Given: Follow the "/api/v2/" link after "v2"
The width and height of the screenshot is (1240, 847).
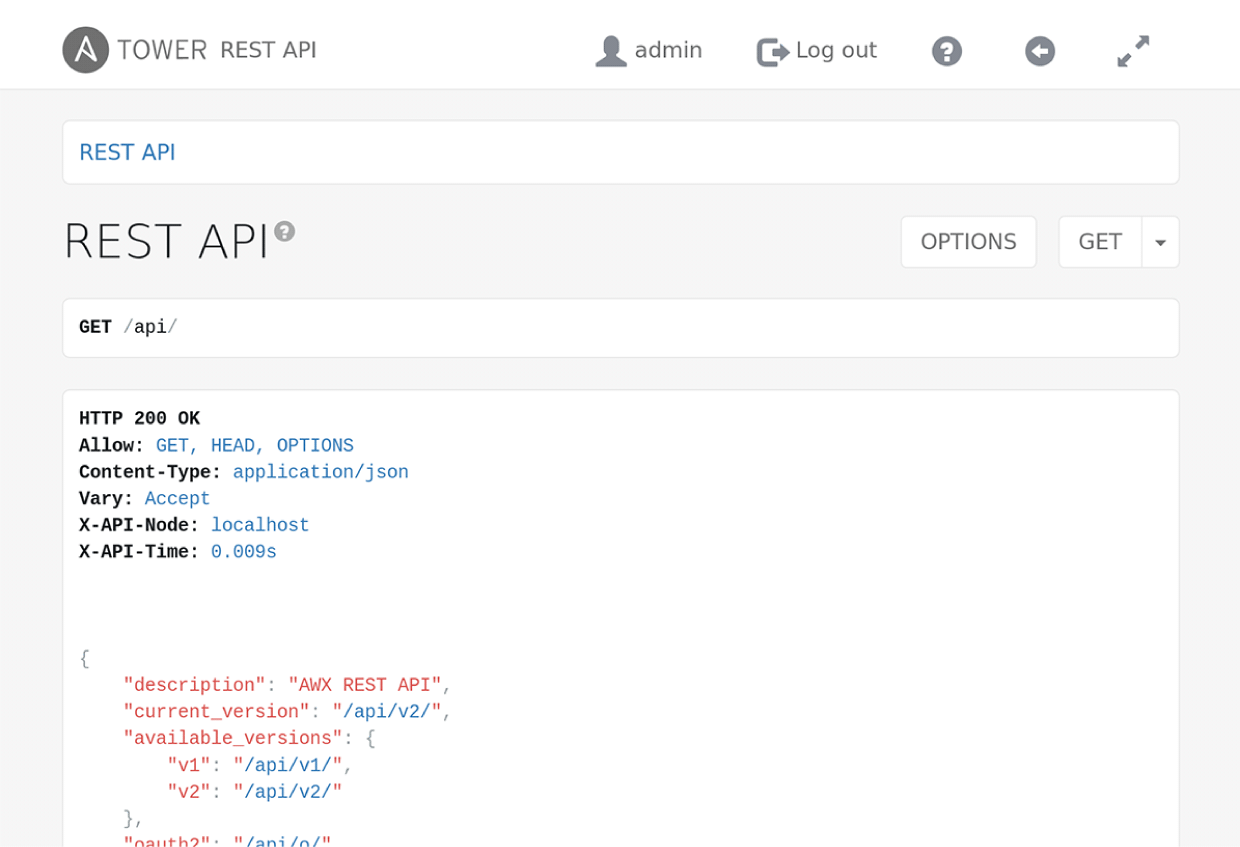Looking at the screenshot, I should (288, 791).
